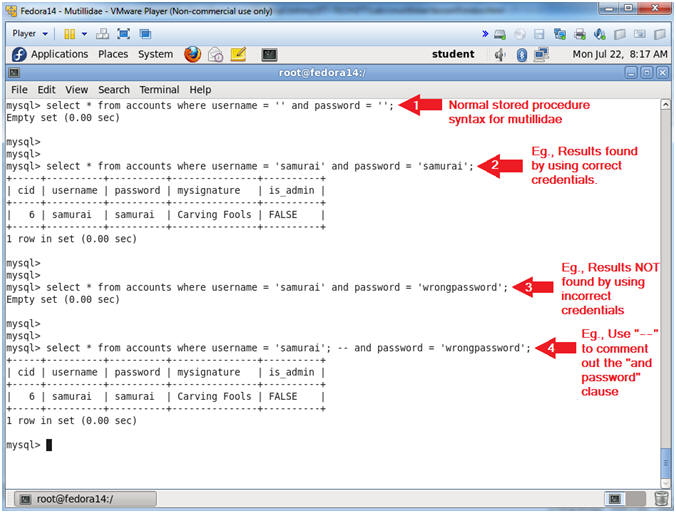Click the cursor at the last mysql> prompt
Viewport: 676px width, 513px height.
[49, 445]
